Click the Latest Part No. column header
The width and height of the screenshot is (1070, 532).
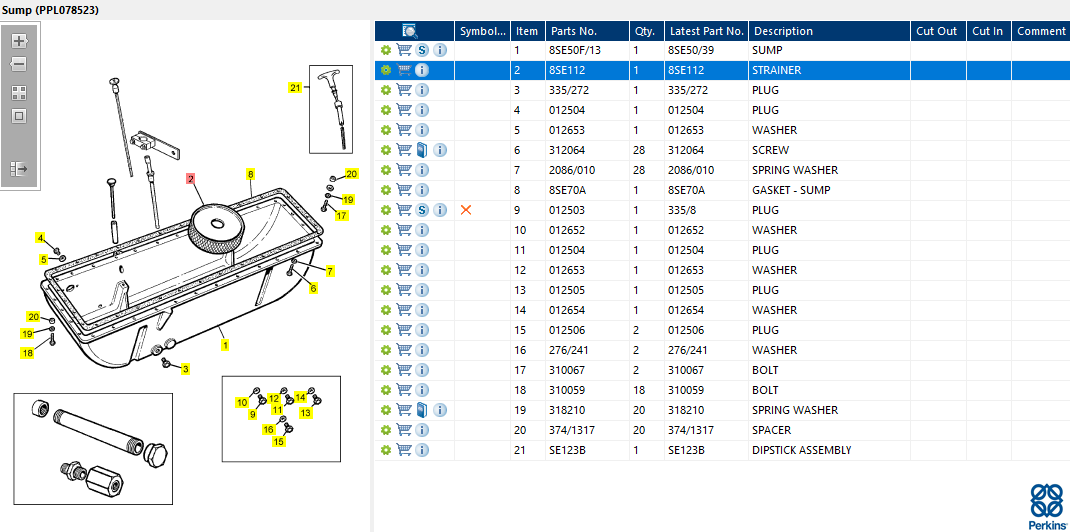click(706, 31)
